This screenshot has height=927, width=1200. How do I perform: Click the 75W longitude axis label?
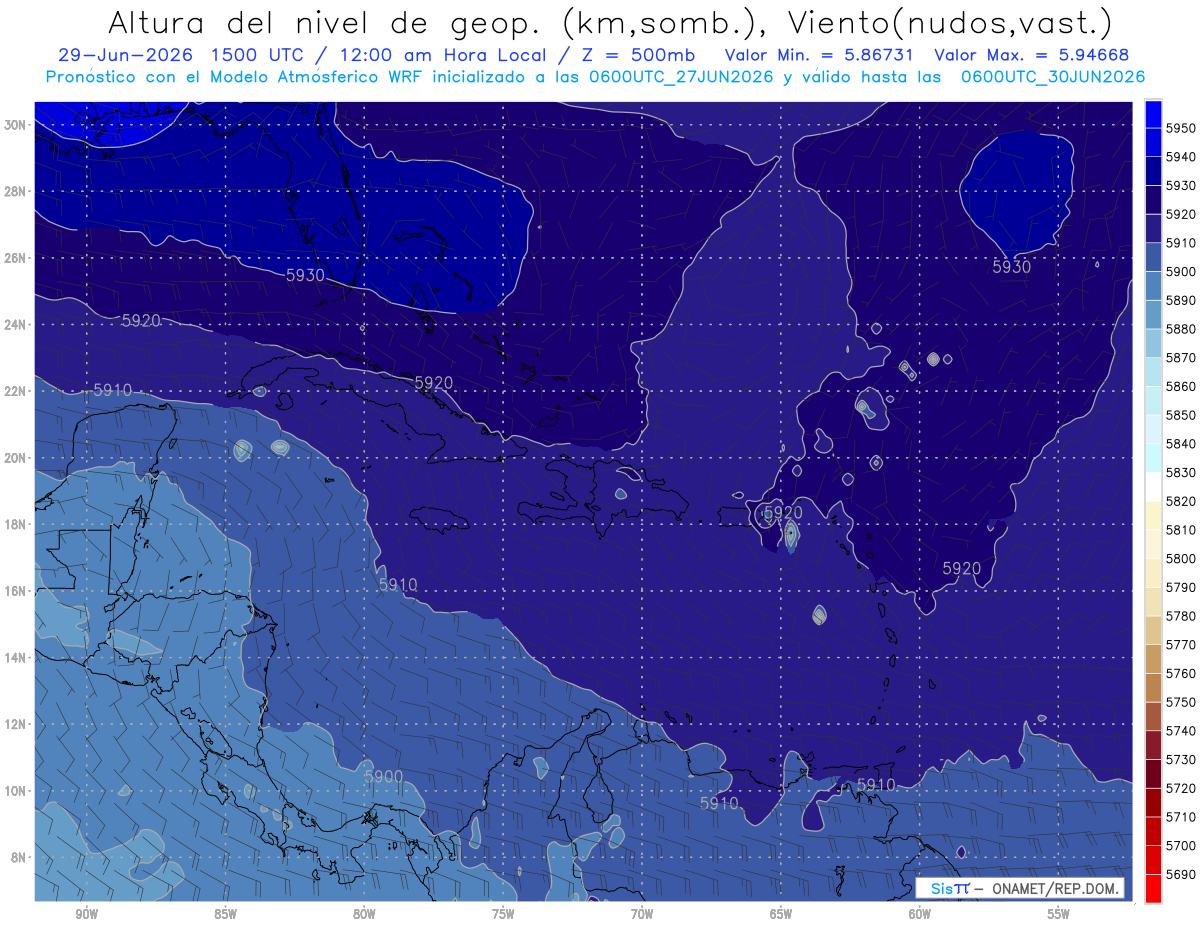tap(503, 914)
